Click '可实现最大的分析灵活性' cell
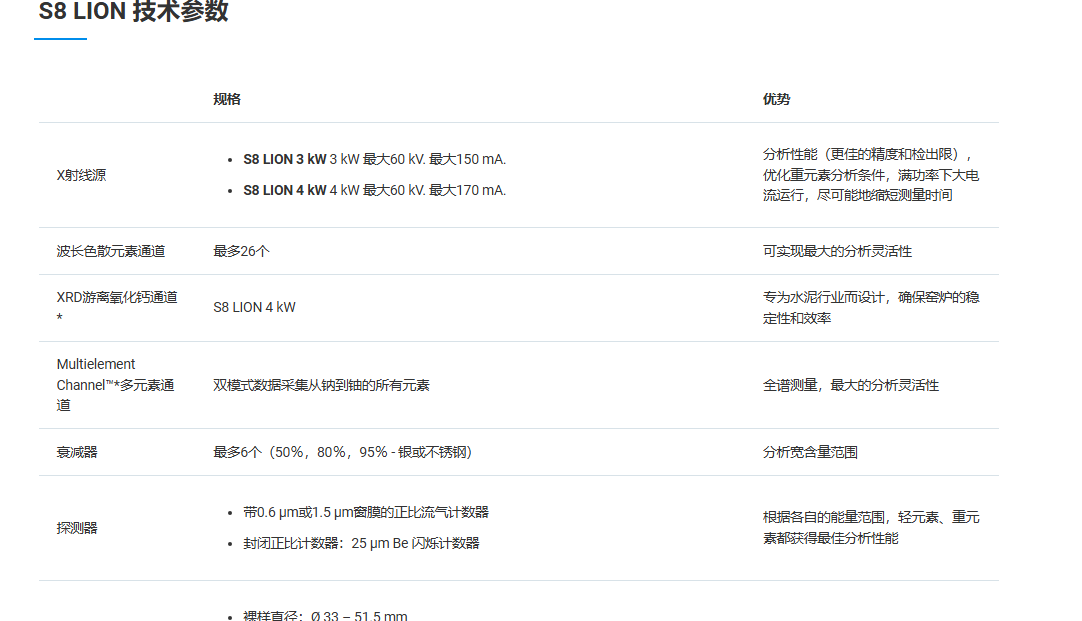This screenshot has height=621, width=1082. coord(837,251)
